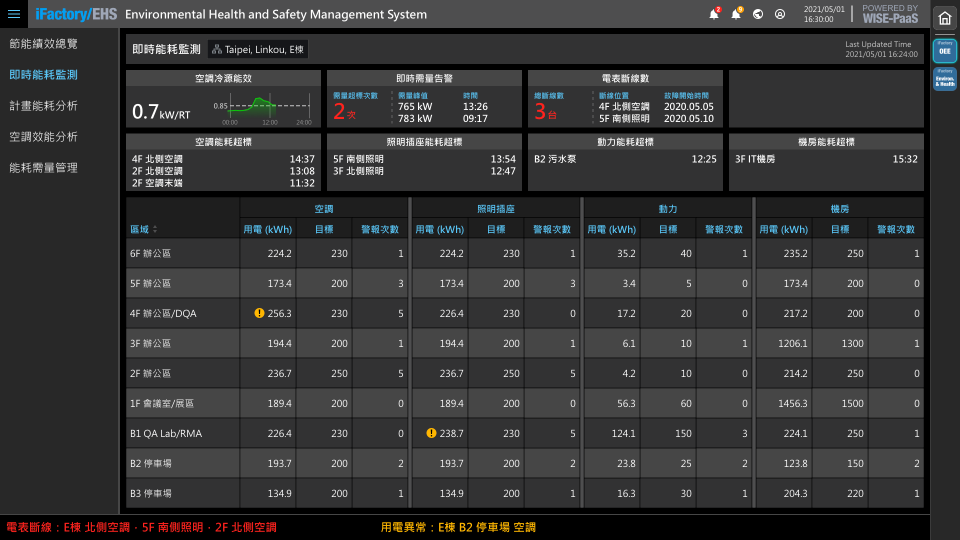Open red-badge alarm notifications bell
Viewport: 960px width, 540px height.
(714, 14)
